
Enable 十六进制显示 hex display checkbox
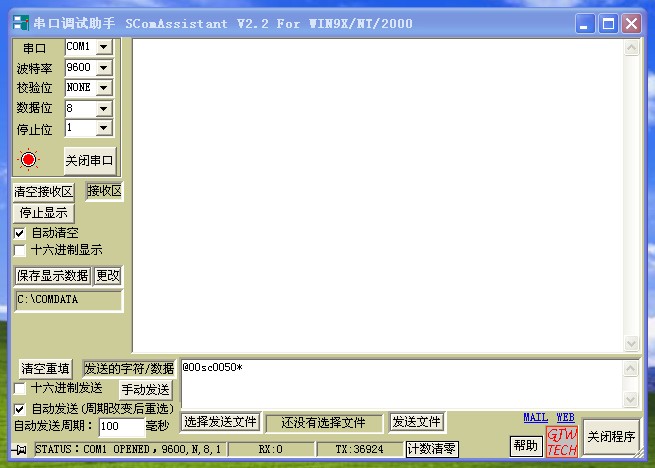click(x=20, y=250)
